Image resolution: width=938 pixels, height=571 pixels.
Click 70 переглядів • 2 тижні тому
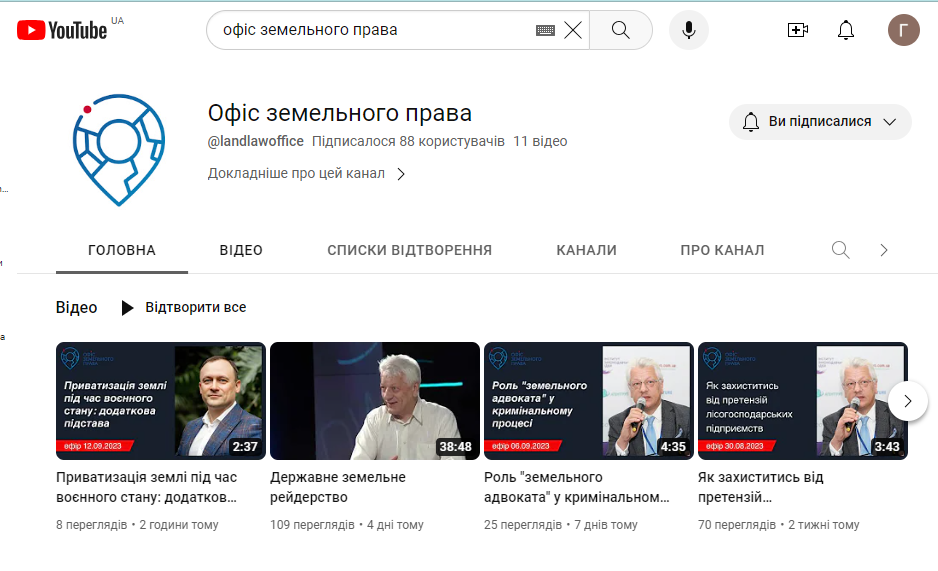[x=779, y=525]
